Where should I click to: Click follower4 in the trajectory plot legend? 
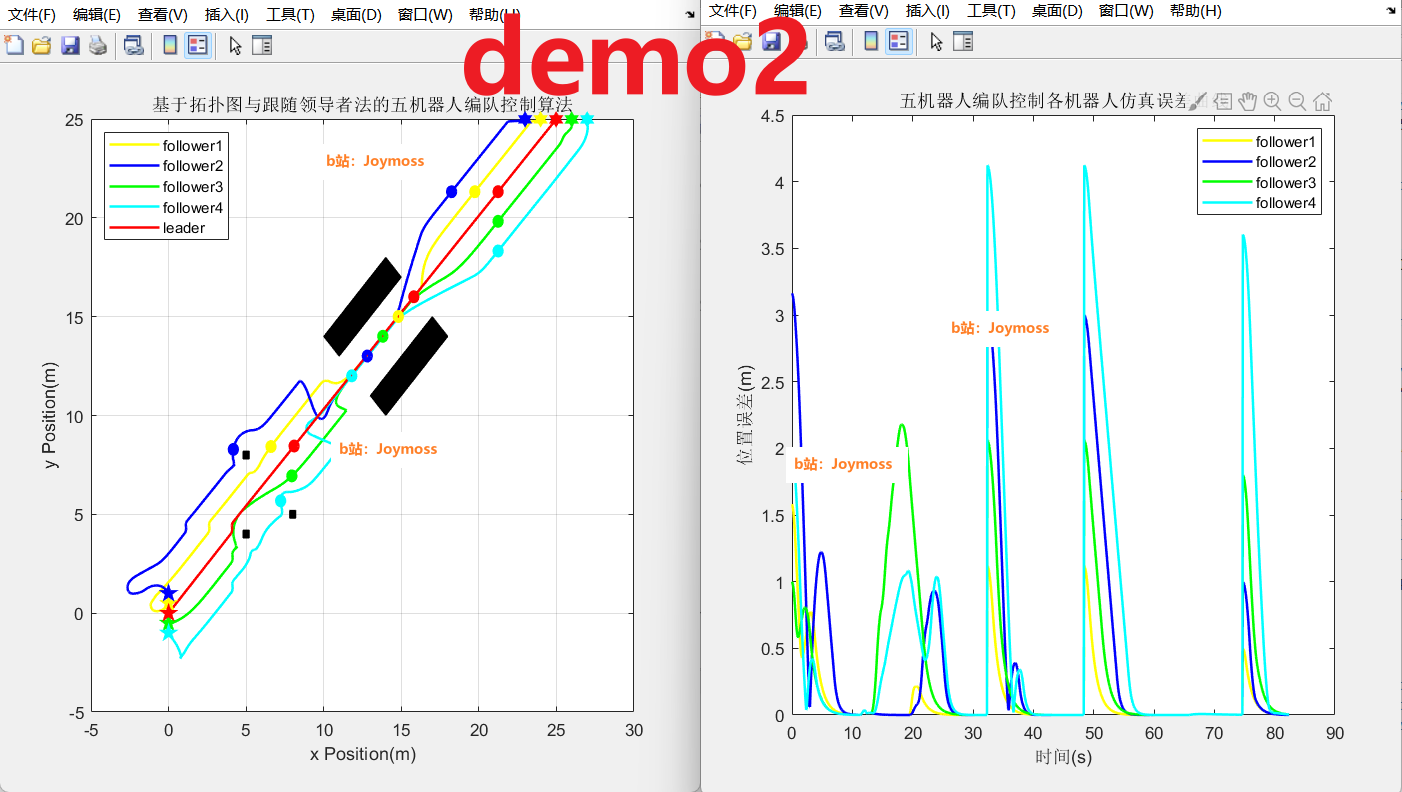(x=194, y=208)
